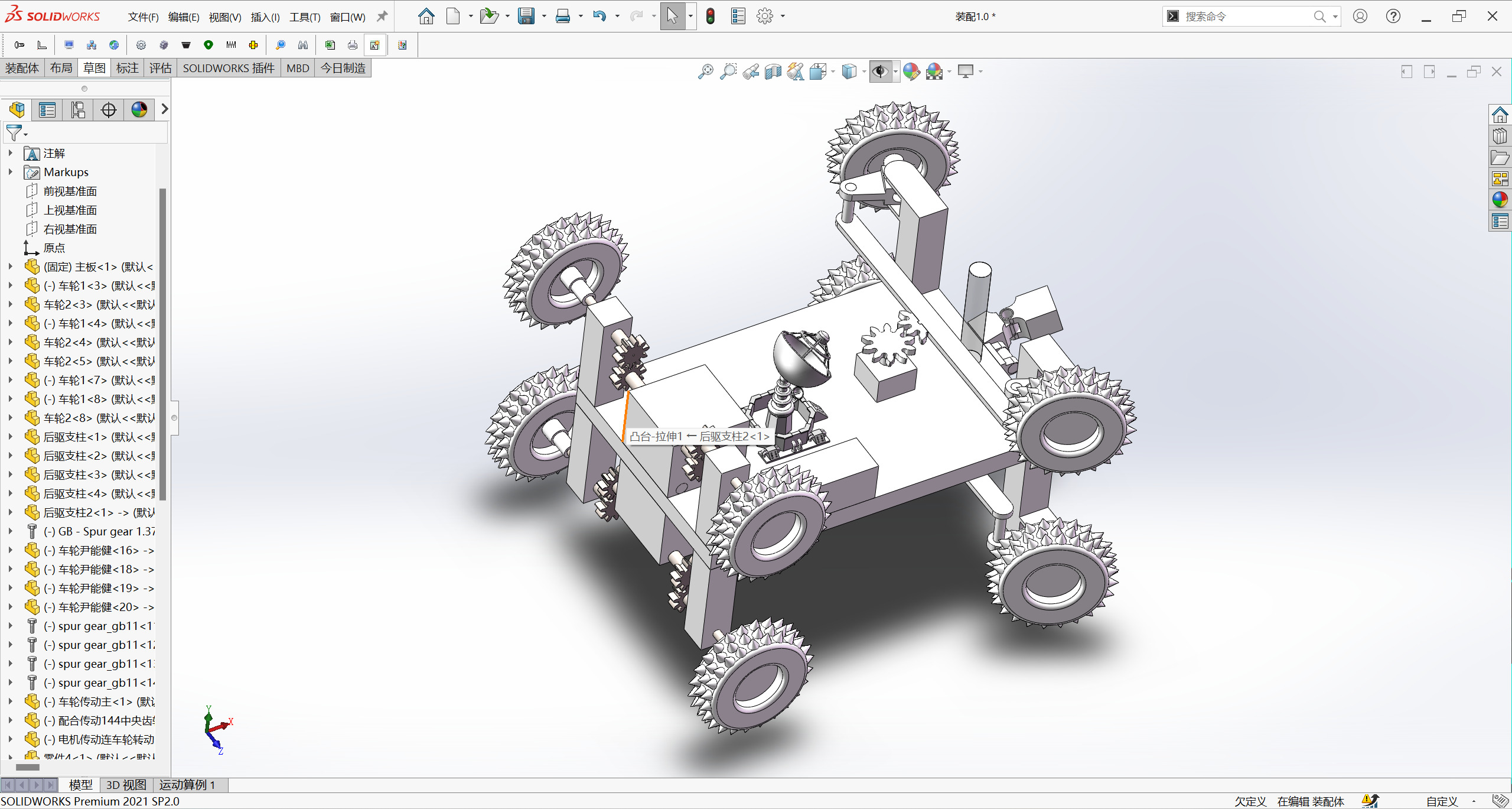Open the Options gear icon
The image size is (1512, 809).
point(765,17)
